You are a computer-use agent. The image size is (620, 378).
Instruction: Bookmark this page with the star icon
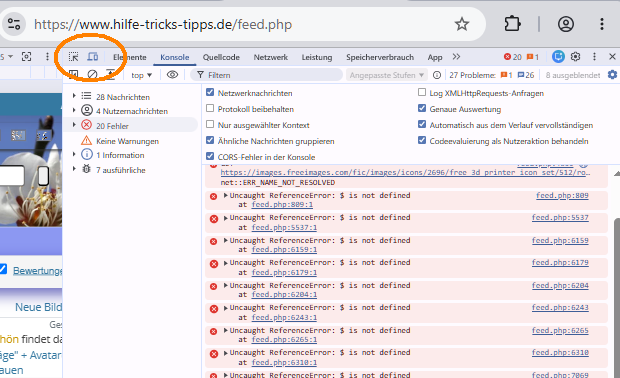tap(461, 25)
